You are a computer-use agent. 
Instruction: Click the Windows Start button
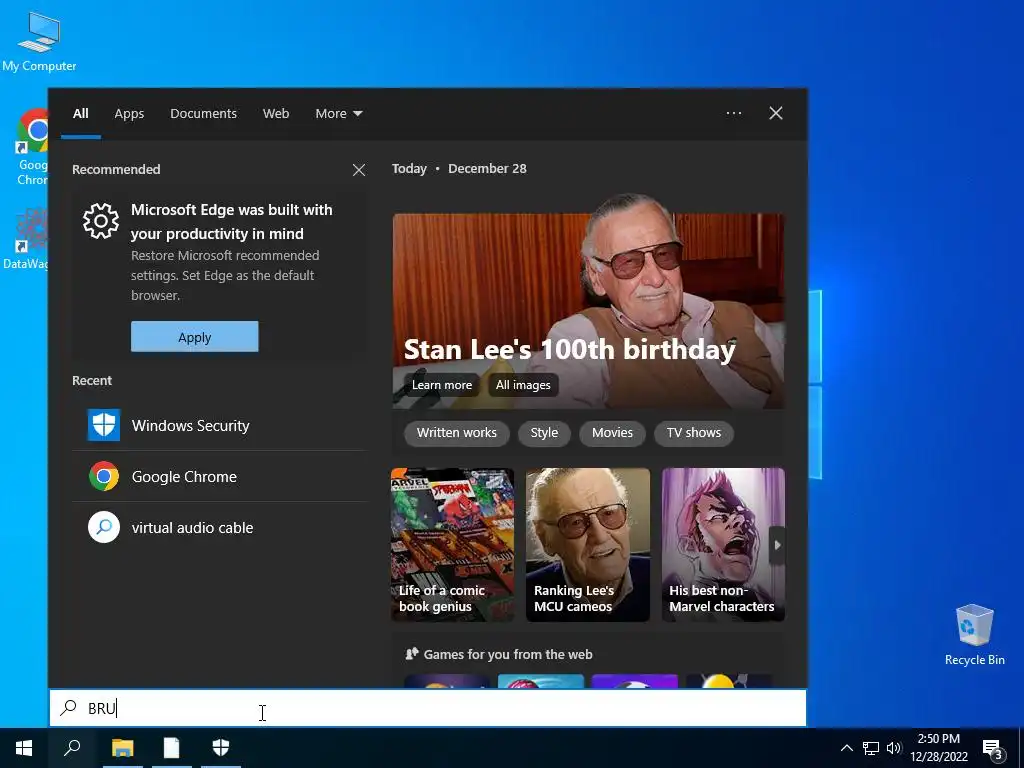click(x=24, y=748)
